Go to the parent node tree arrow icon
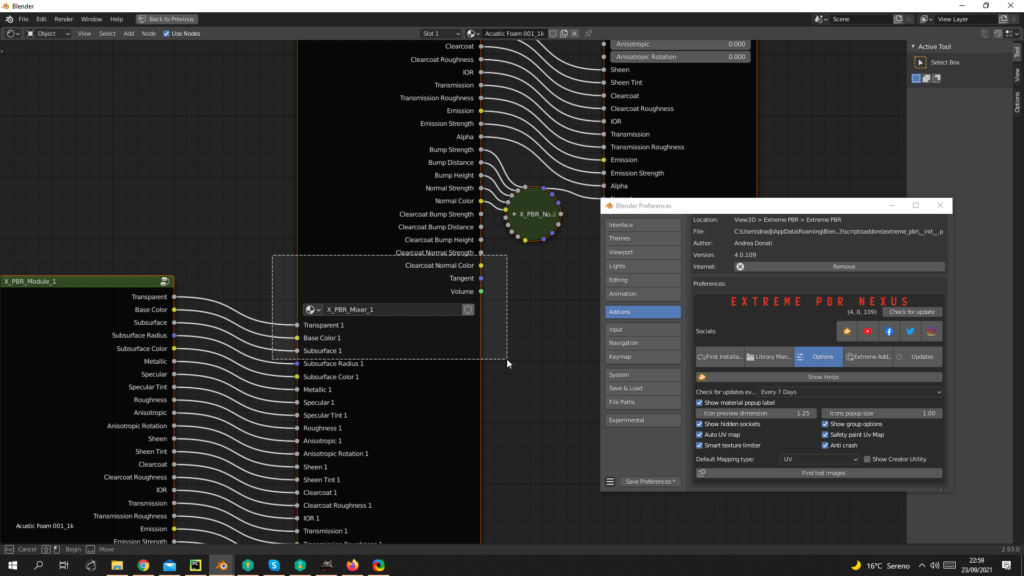Image resolution: width=1024 pixels, height=576 pixels. point(985,33)
